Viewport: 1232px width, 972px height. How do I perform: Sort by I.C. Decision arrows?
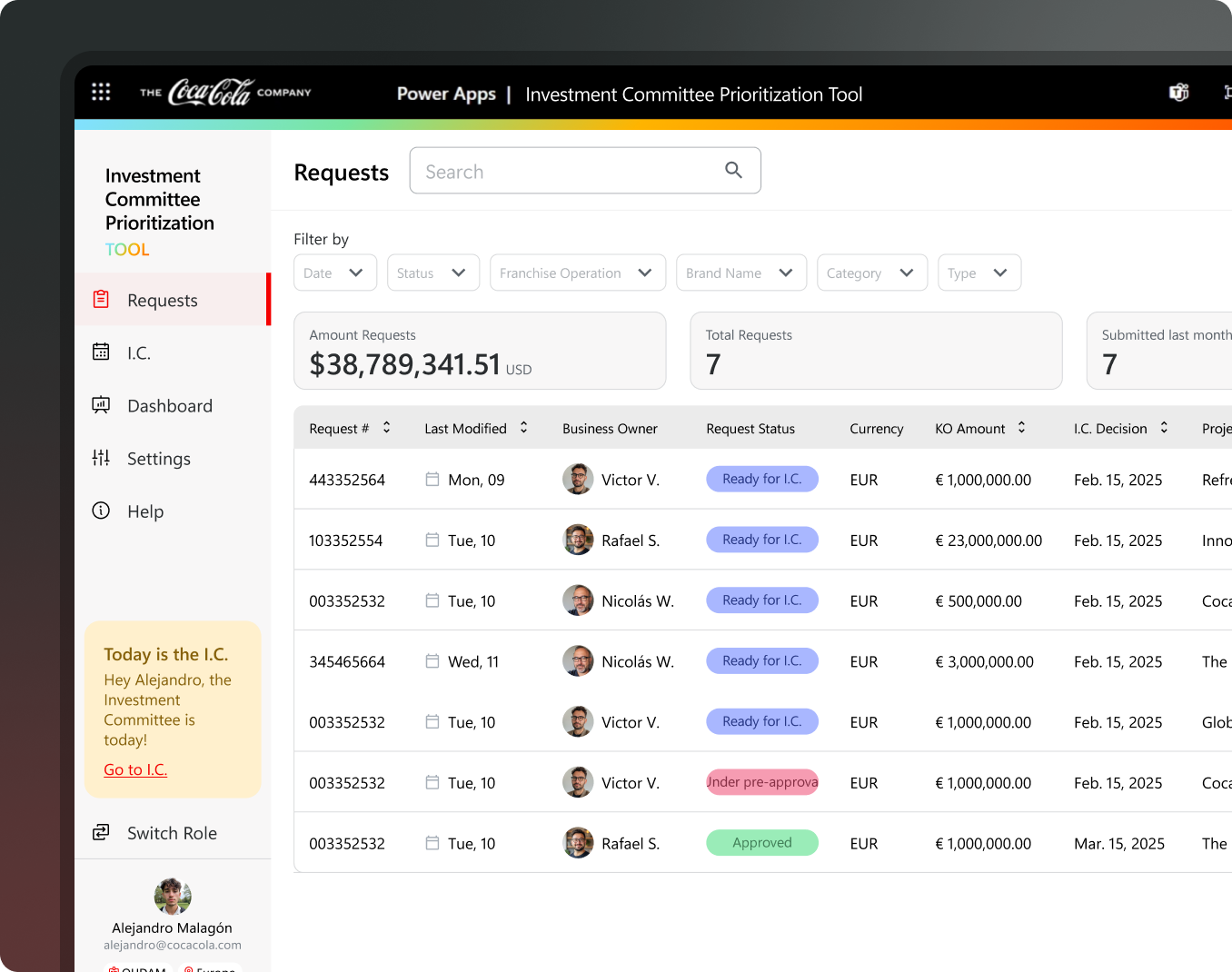coord(1164,427)
